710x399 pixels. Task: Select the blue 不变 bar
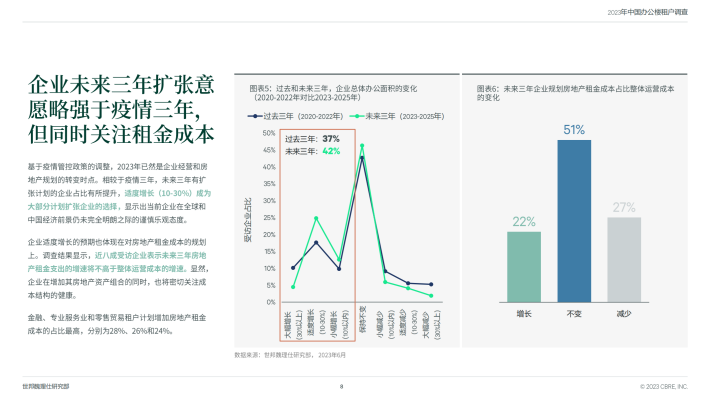point(574,221)
